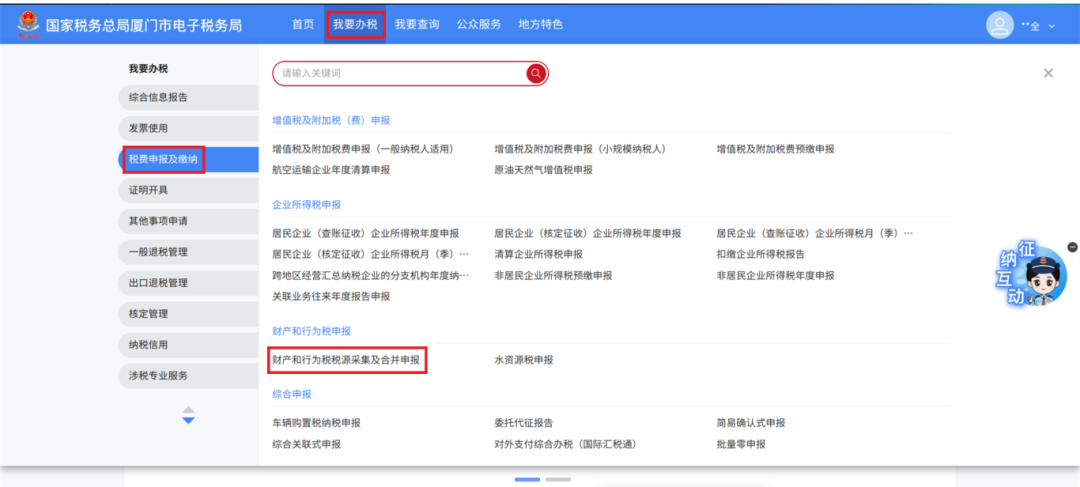Screen dimensions: 1080x487
Task: Show more sidebar items with down arrow
Action: (189, 420)
